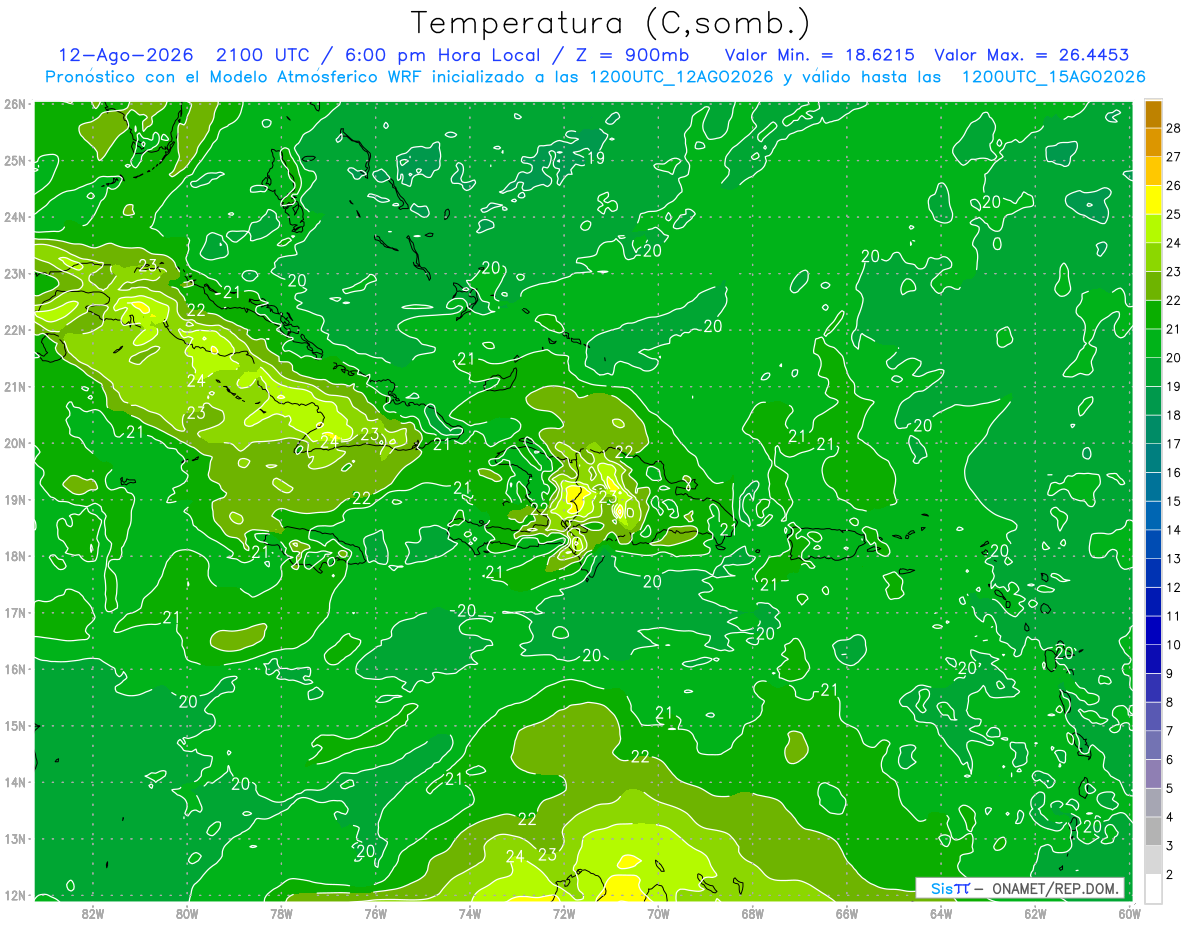Click the 80W longitude axis label
This screenshot has height=927, width=1200.
pyautogui.click(x=187, y=912)
